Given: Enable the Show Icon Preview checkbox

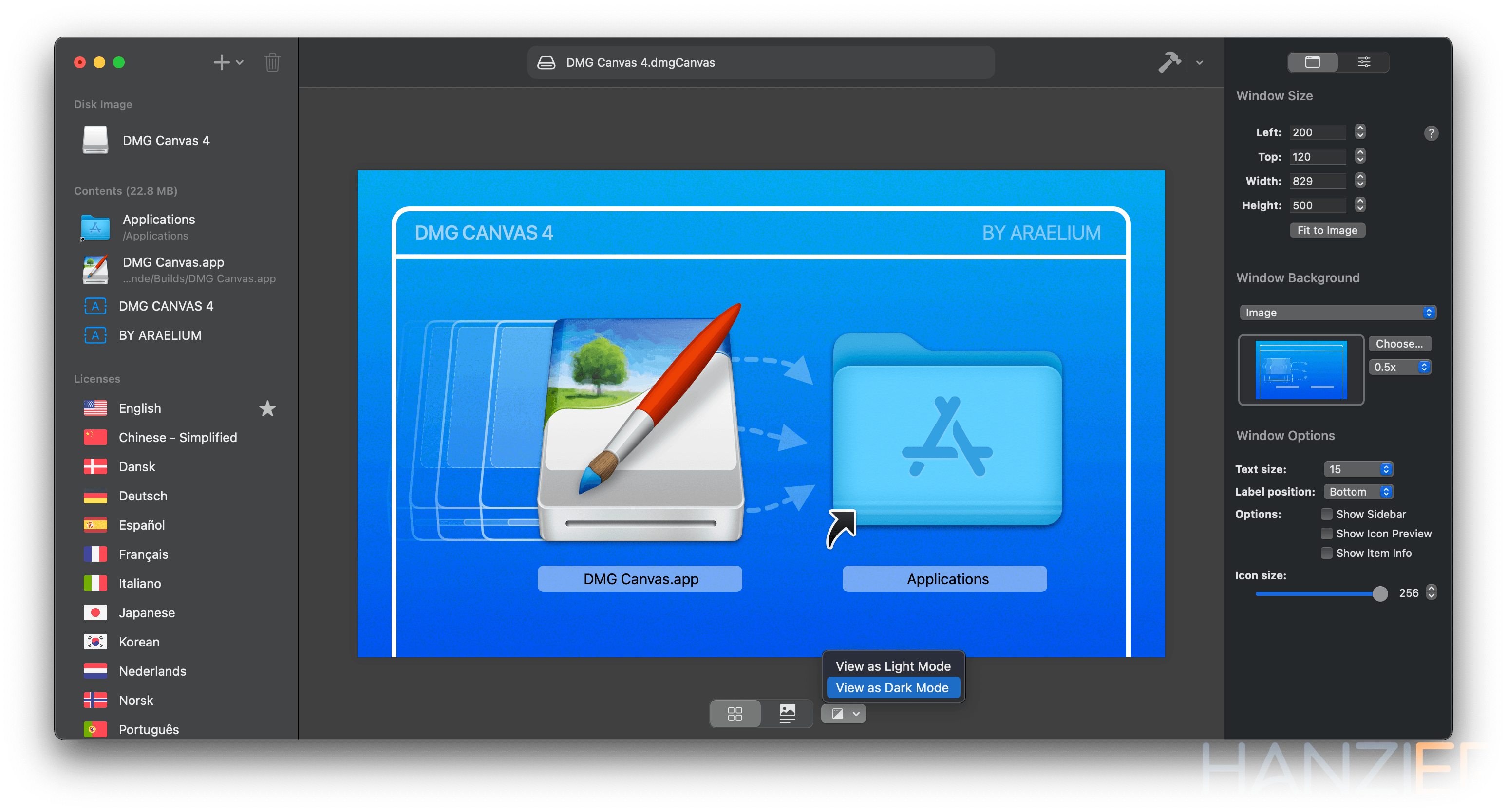Looking at the screenshot, I should (x=1326, y=534).
